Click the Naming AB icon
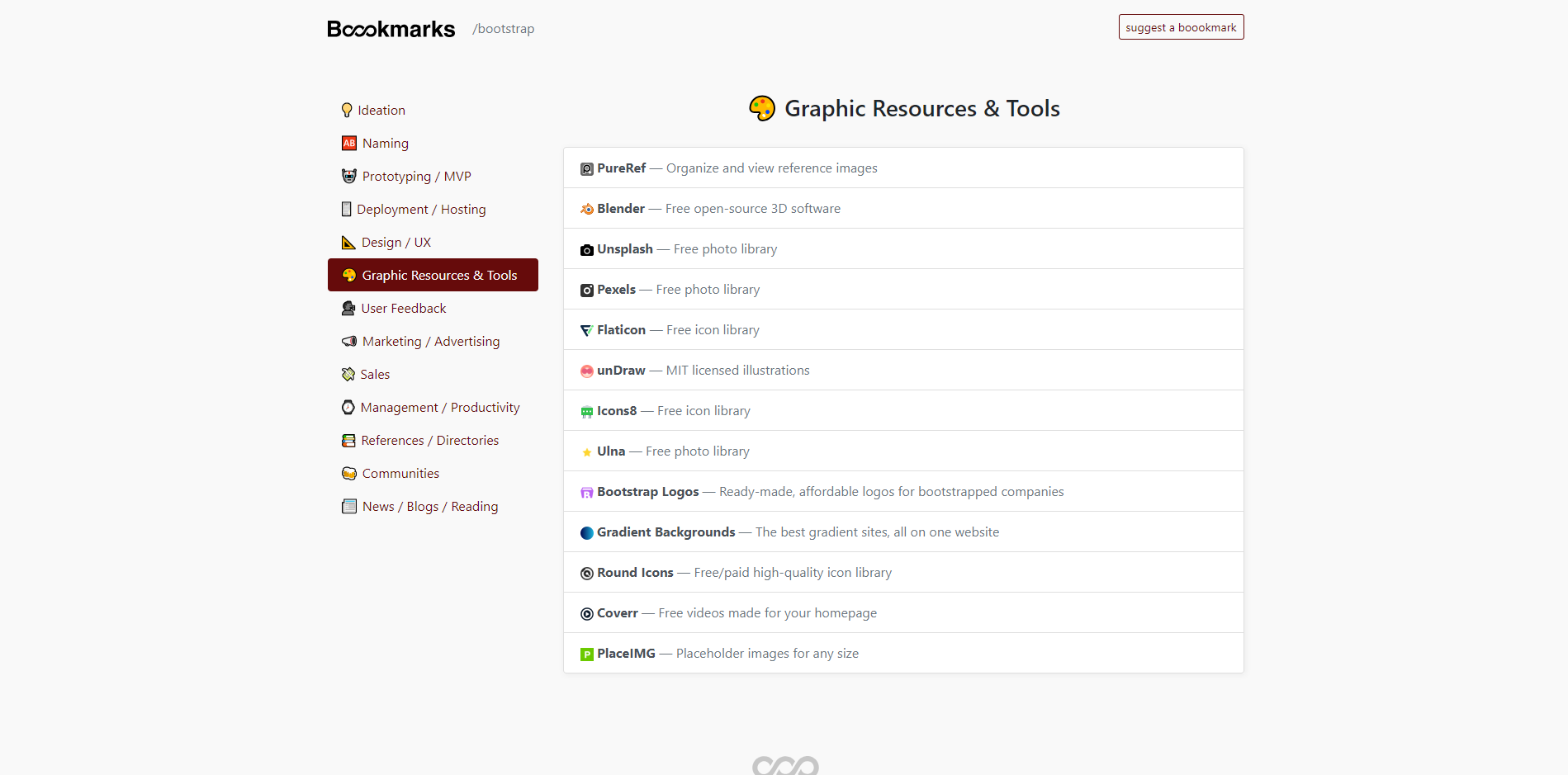 point(349,143)
